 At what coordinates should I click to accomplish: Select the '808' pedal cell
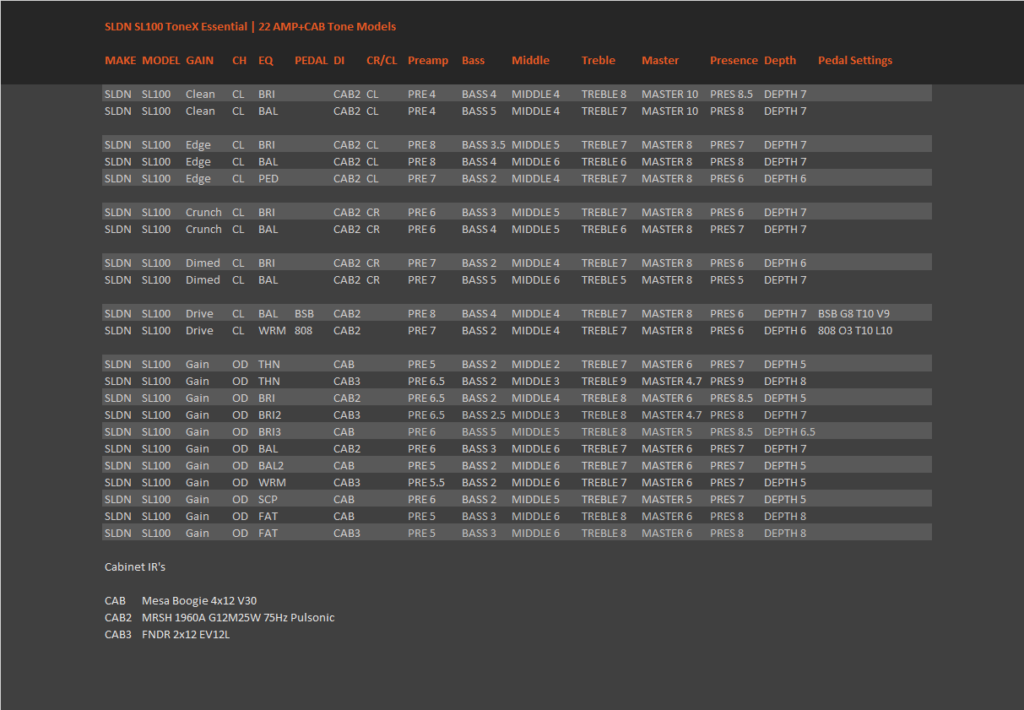pyautogui.click(x=303, y=331)
